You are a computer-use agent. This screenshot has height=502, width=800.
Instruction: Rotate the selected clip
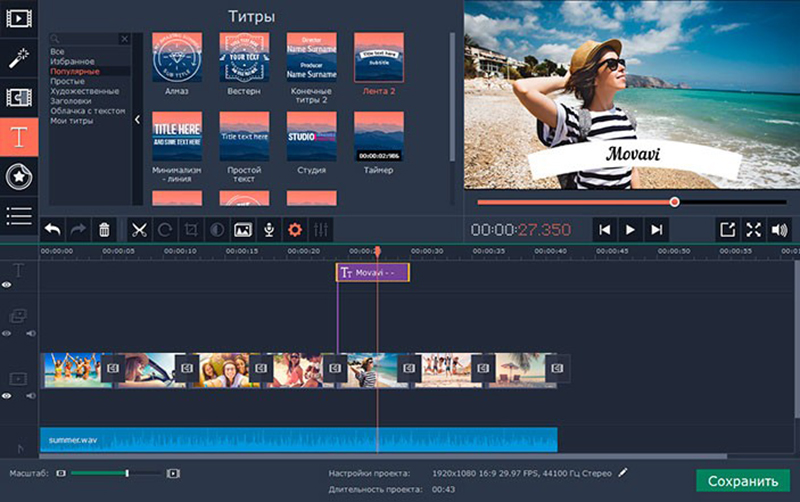[165, 230]
